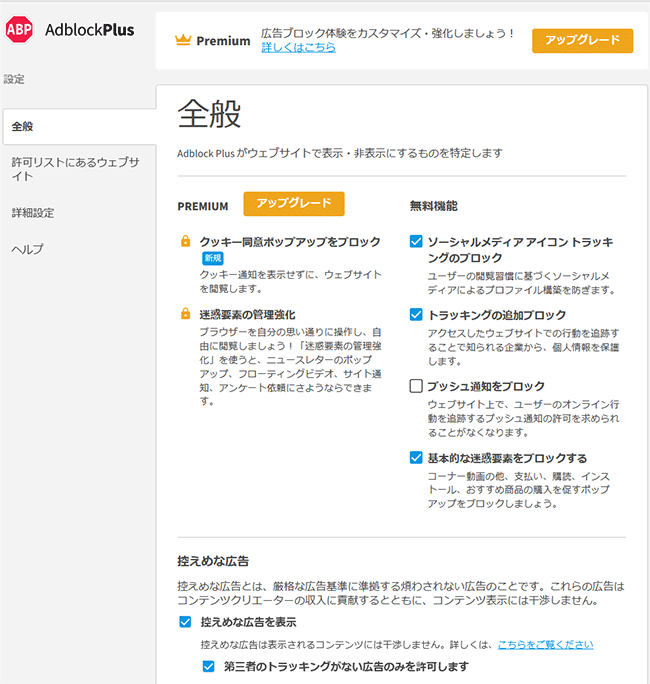Click クッキー同意ポップアップをブロック title
Image resolution: width=650 pixels, height=684 pixels.
coord(290,242)
